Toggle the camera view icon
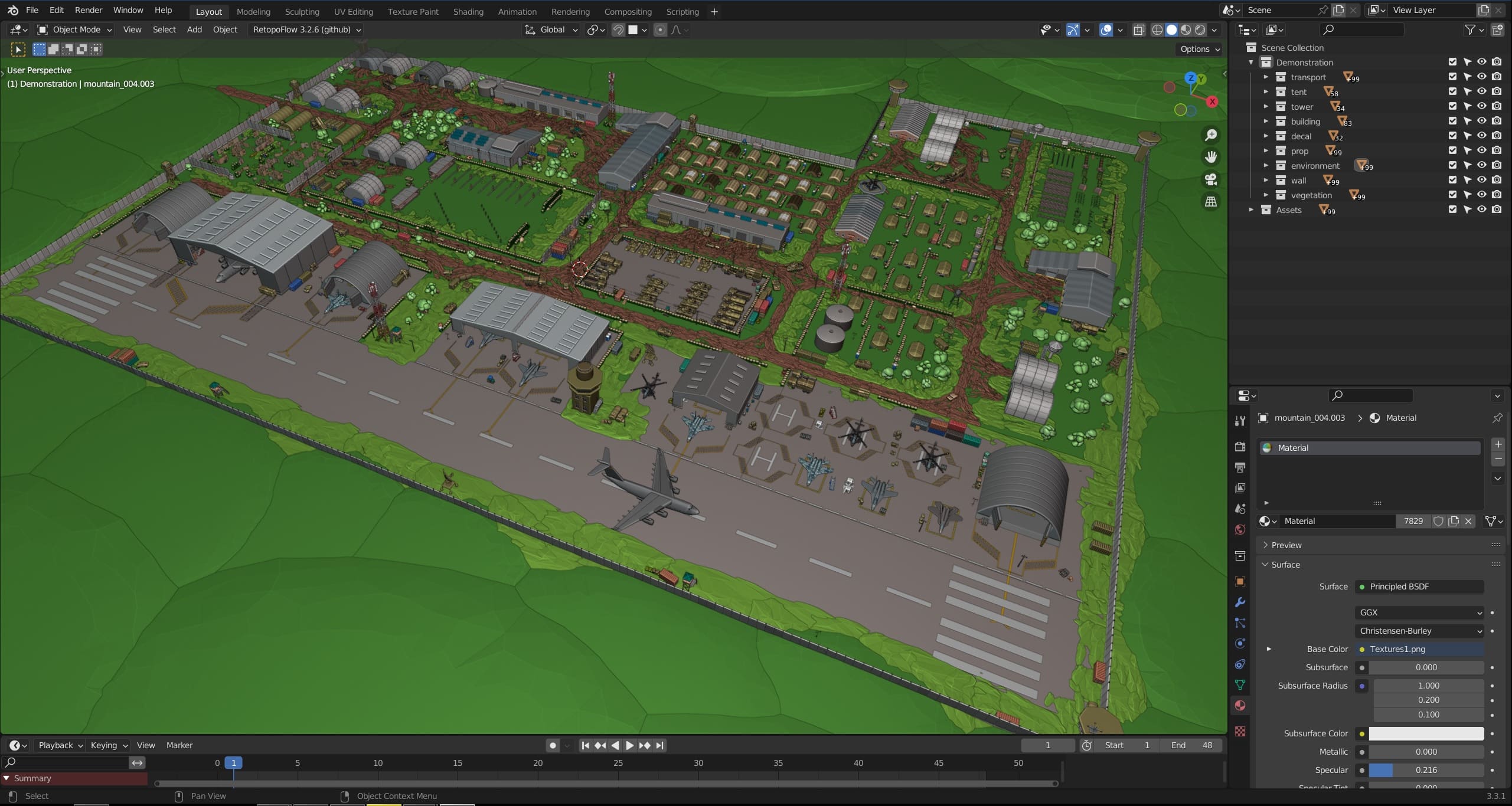The height and width of the screenshot is (806, 1512). pyautogui.click(x=1211, y=179)
